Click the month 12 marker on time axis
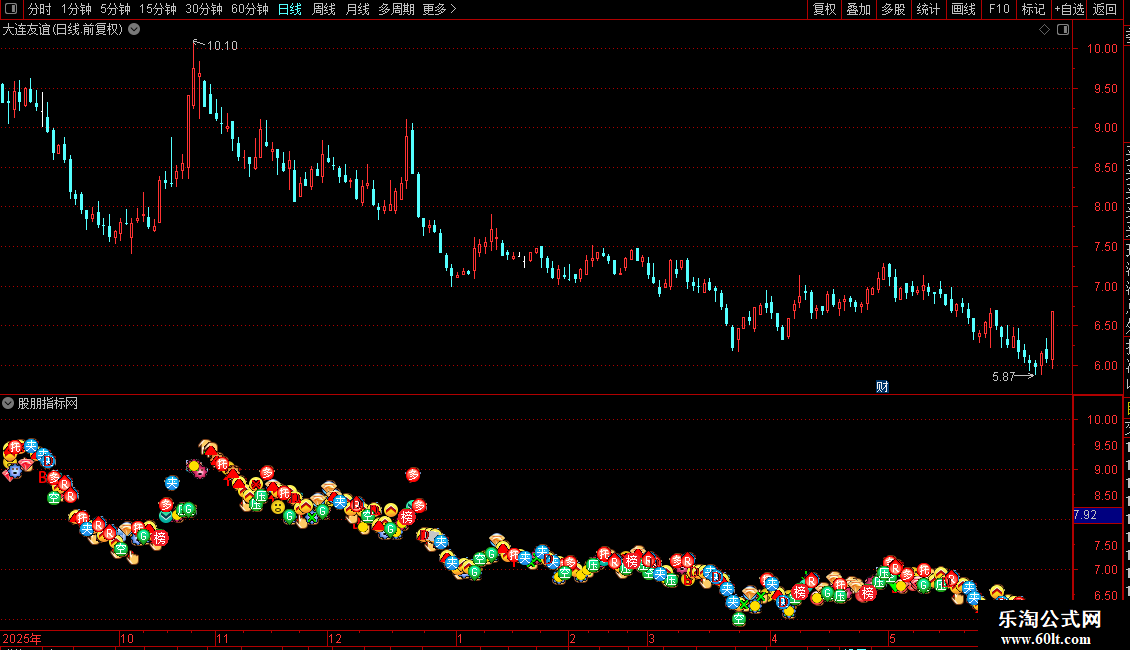The width and height of the screenshot is (1130, 650). 334,638
